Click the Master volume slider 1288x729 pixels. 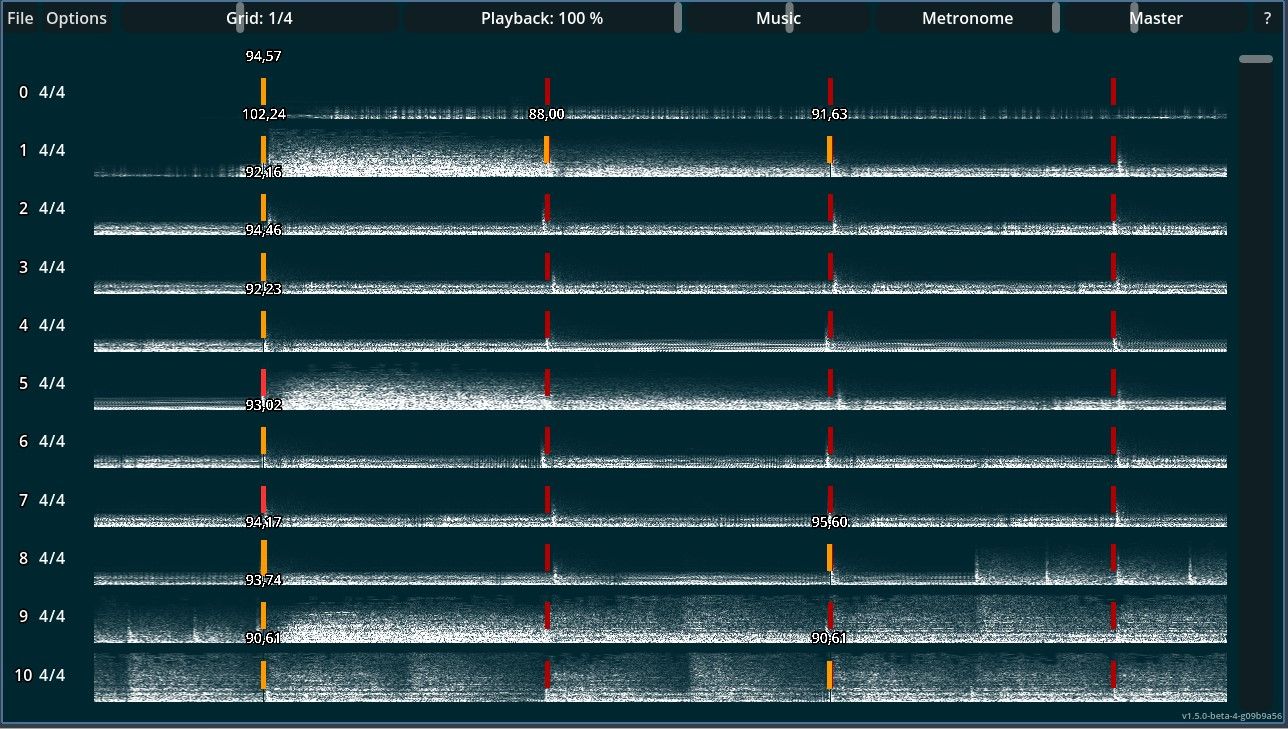(x=1155, y=18)
